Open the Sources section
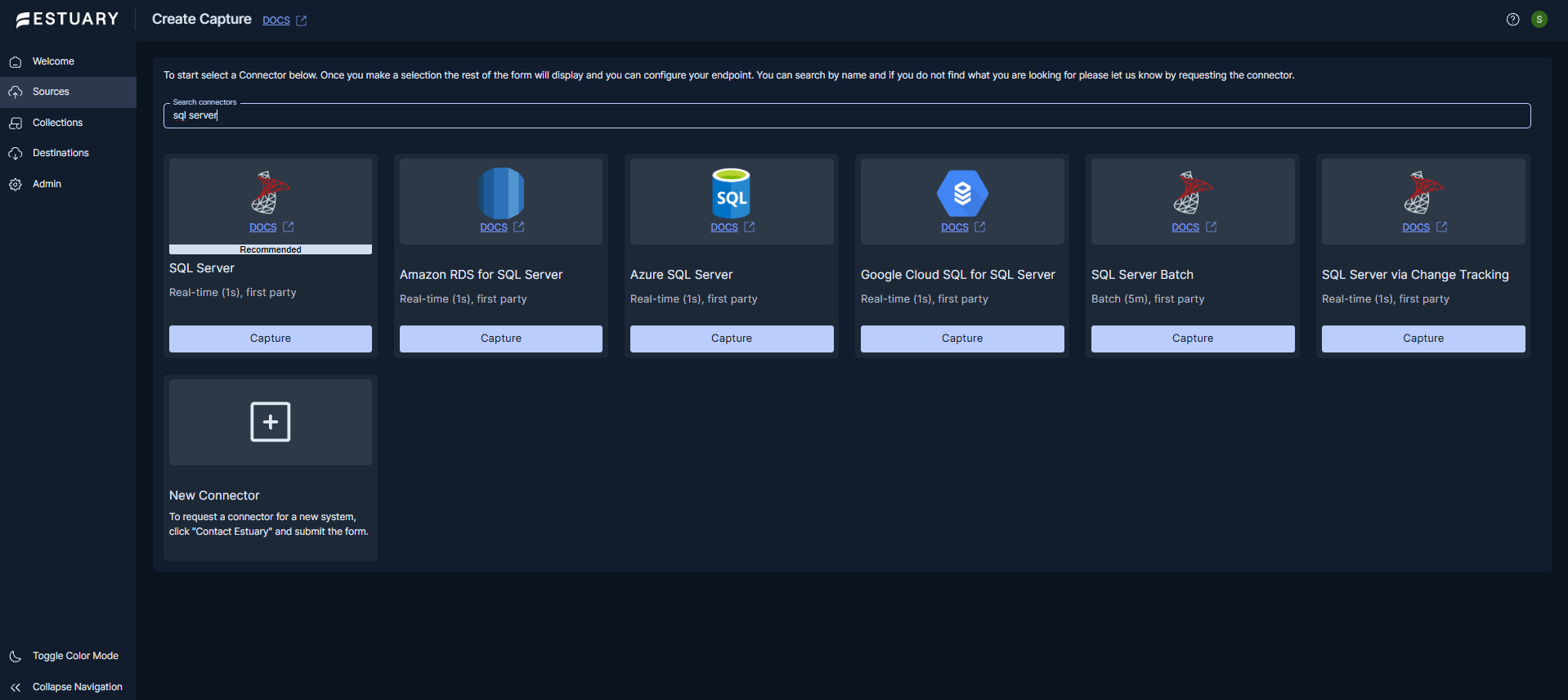This screenshot has height=700, width=1568. 68,92
